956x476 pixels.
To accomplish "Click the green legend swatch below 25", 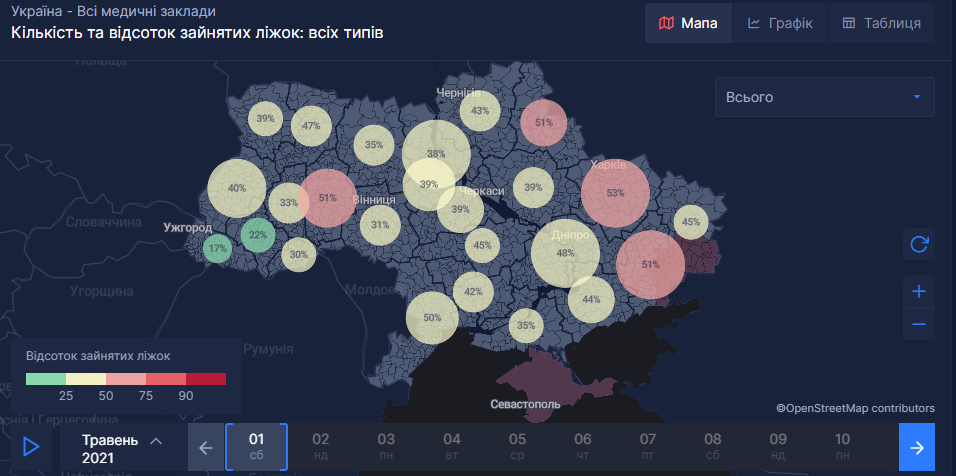I will [46, 379].
